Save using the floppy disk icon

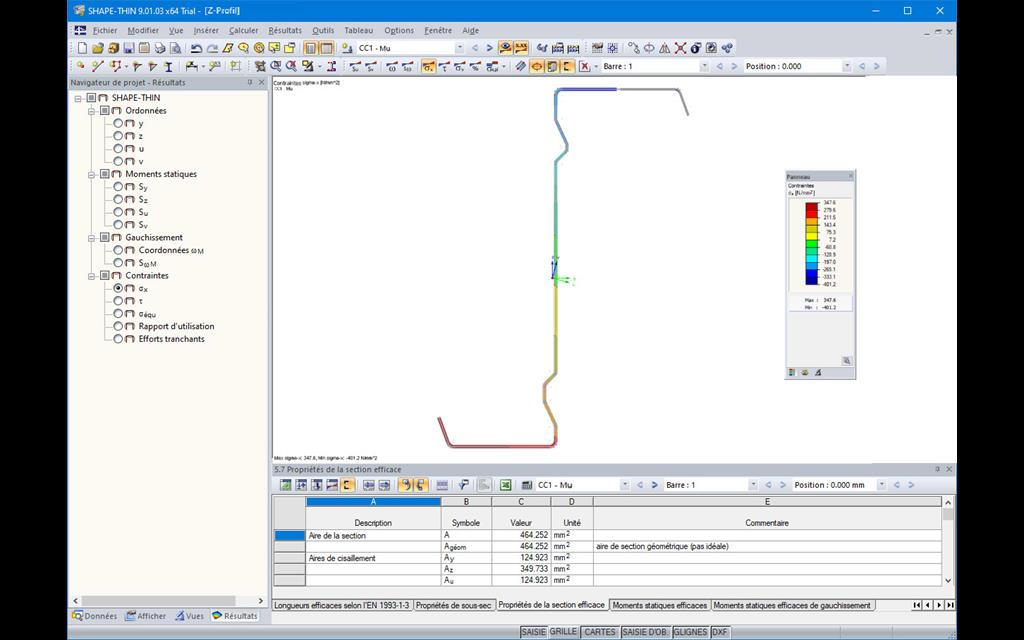129,48
